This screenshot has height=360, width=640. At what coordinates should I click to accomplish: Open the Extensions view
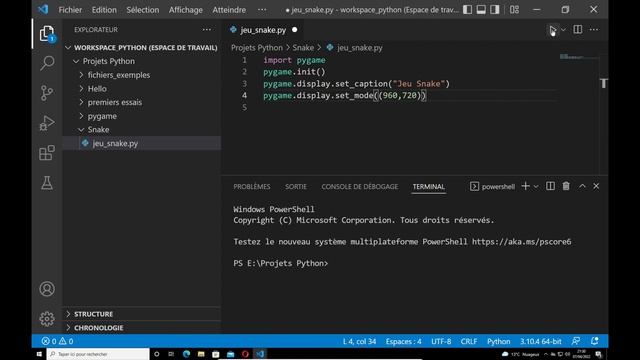pos(47,153)
